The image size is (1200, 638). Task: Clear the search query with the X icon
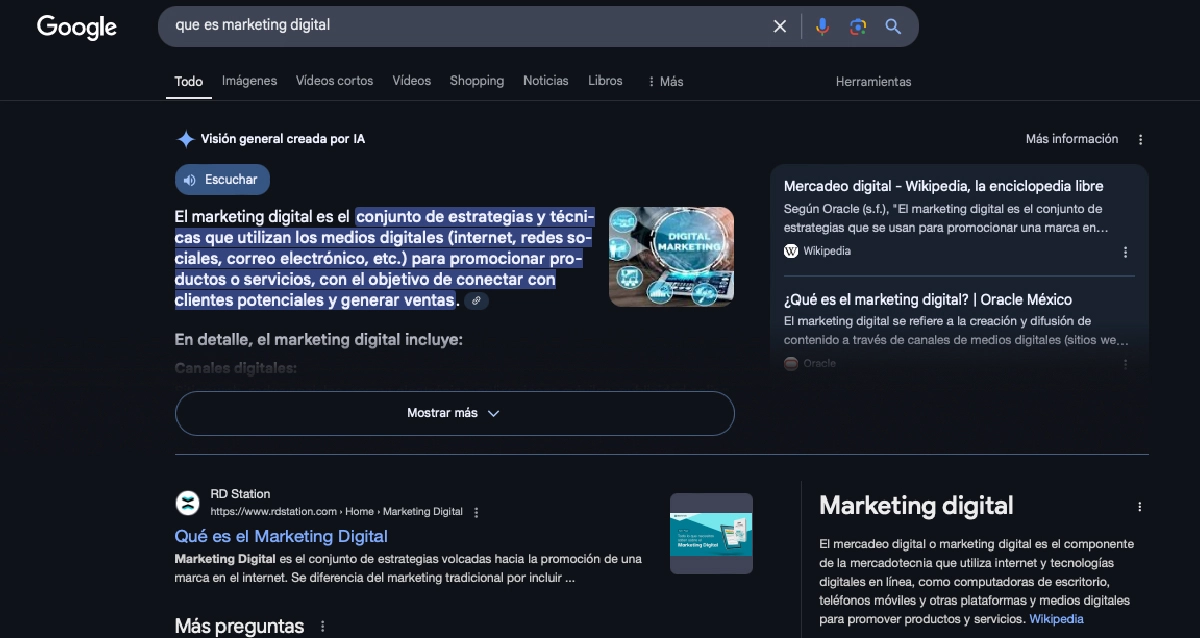click(x=780, y=26)
